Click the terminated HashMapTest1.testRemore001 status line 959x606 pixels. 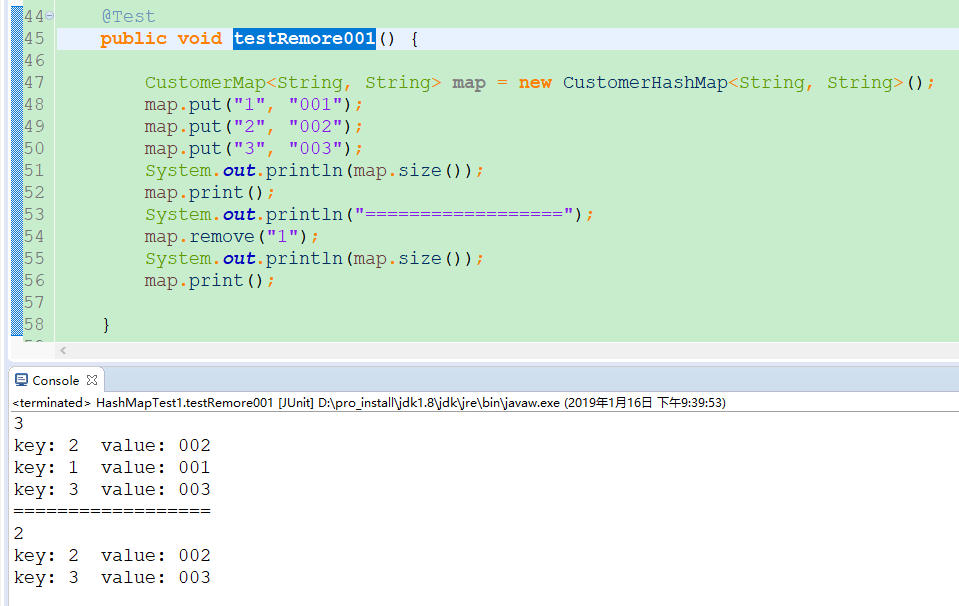coord(369,402)
